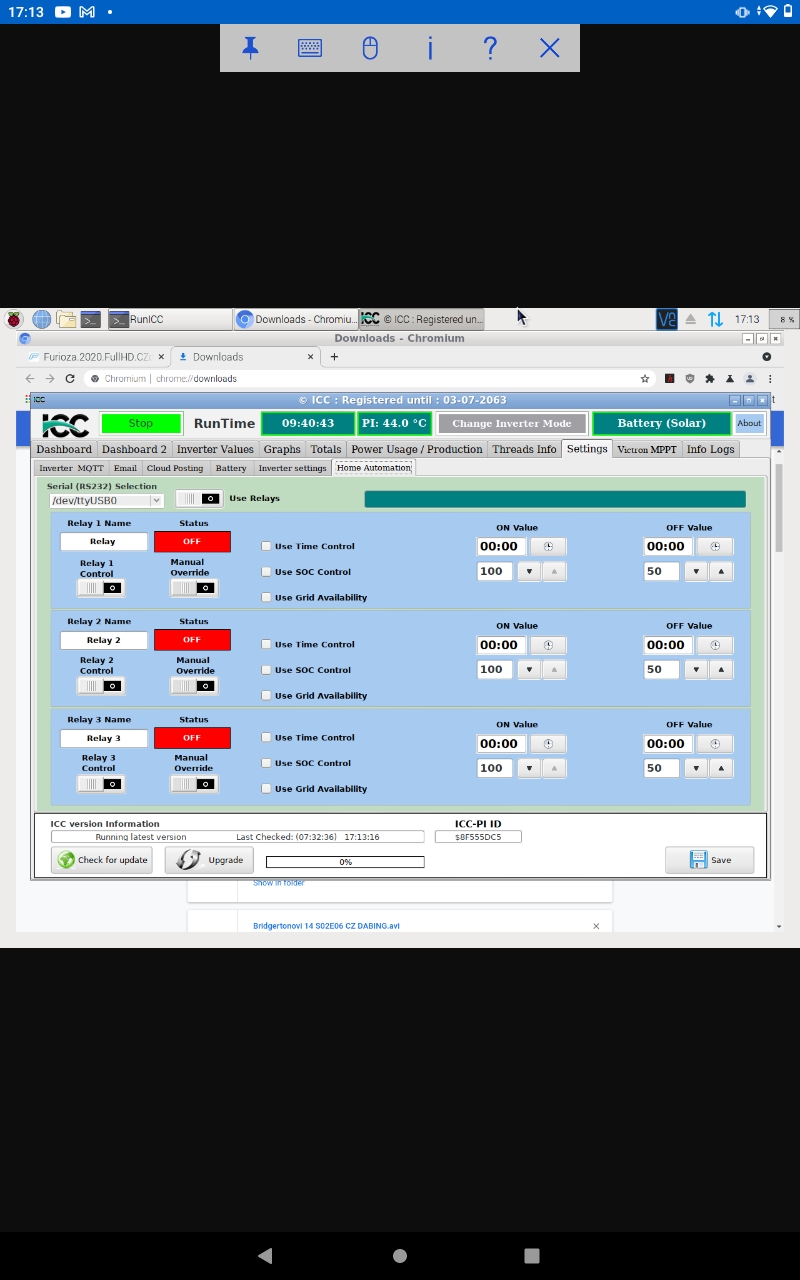The height and width of the screenshot is (1280, 800).
Task: Switch to the RunICC taskbar window
Action: click(x=170, y=319)
